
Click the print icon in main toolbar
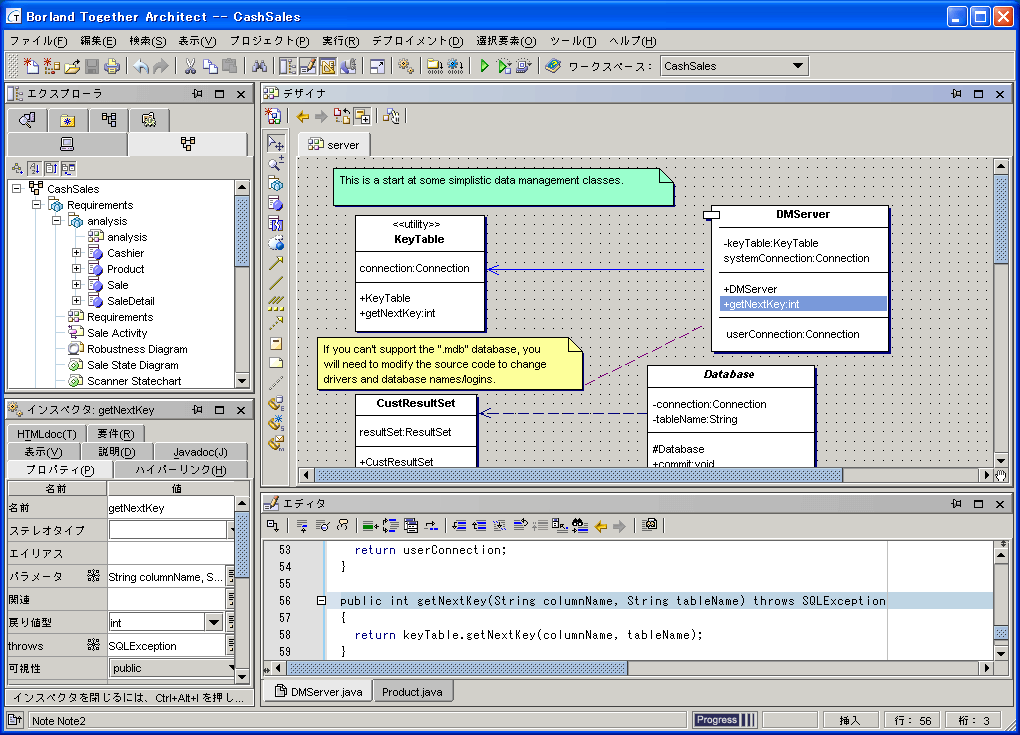(x=112, y=66)
